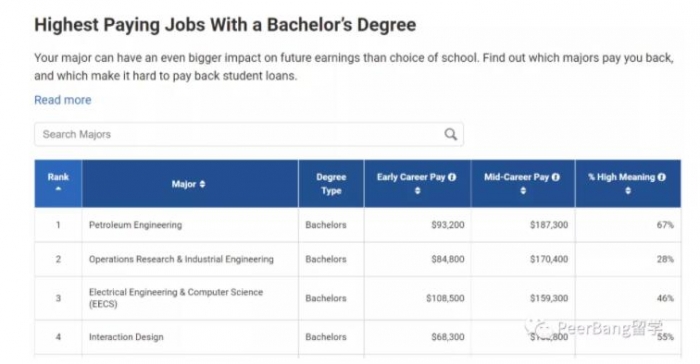Screen dimensions: 700x364
Task: Click the Mid-Career Pay info icon
Action: [555, 177]
